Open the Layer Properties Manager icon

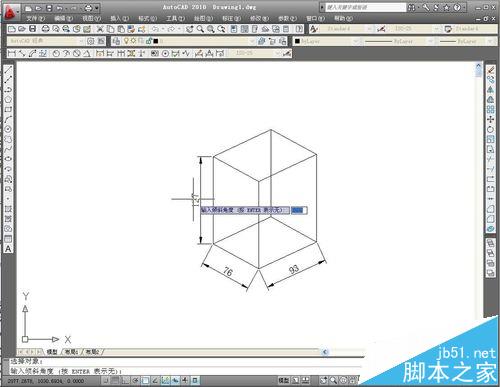tap(116, 41)
